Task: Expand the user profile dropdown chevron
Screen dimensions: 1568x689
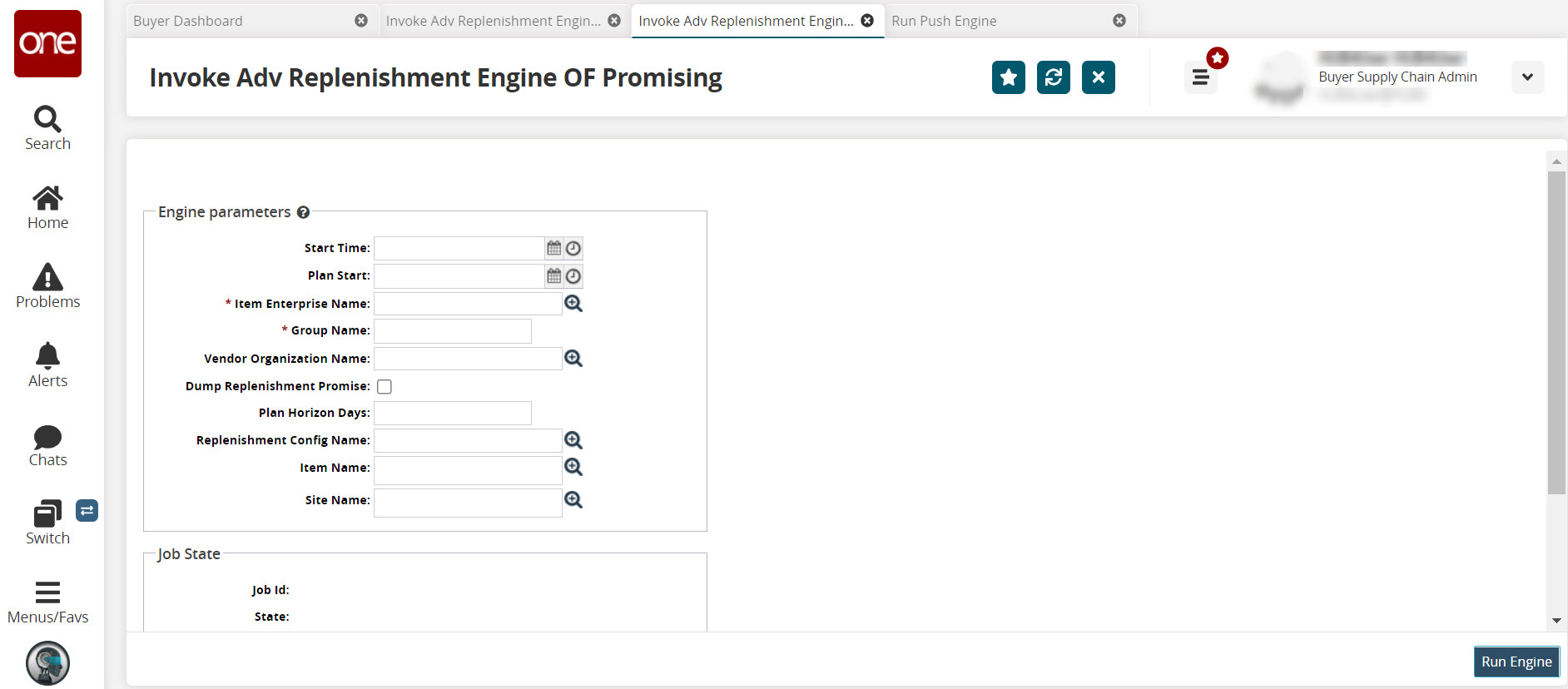Action: (x=1527, y=77)
